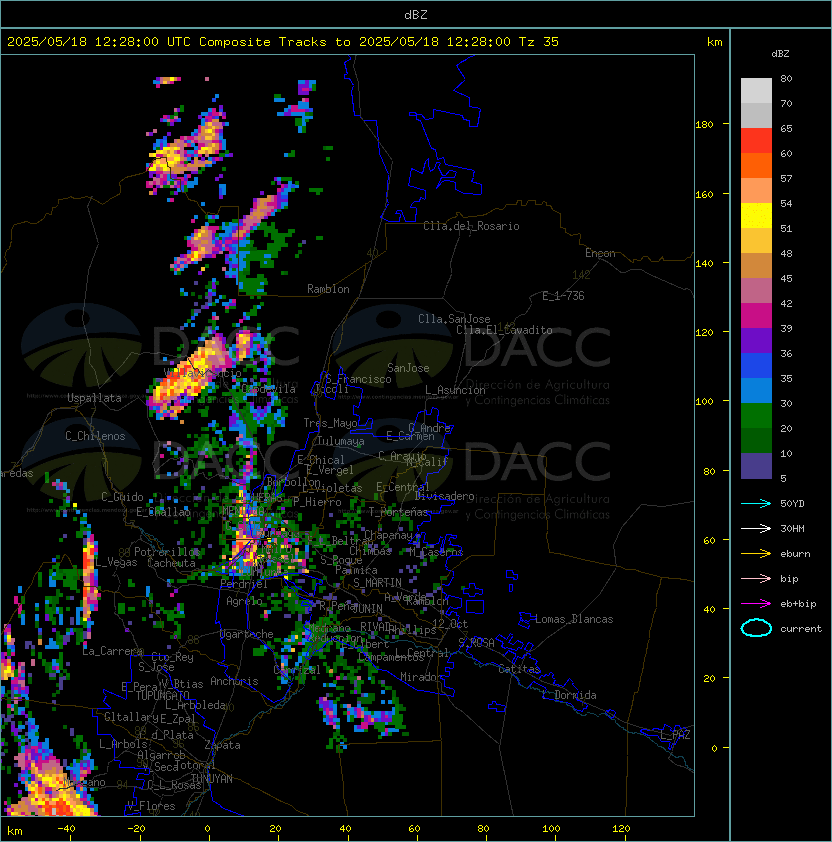
Task: Click the 'C_Guido' place label
Action: pyautogui.click(x=122, y=497)
